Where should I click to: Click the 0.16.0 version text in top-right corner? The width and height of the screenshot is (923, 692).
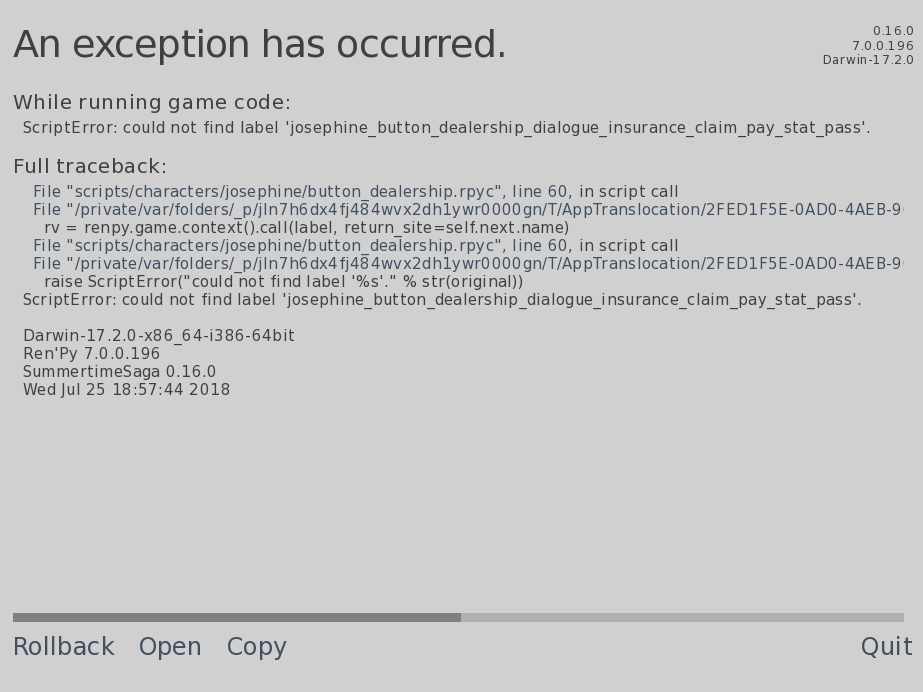pos(892,31)
